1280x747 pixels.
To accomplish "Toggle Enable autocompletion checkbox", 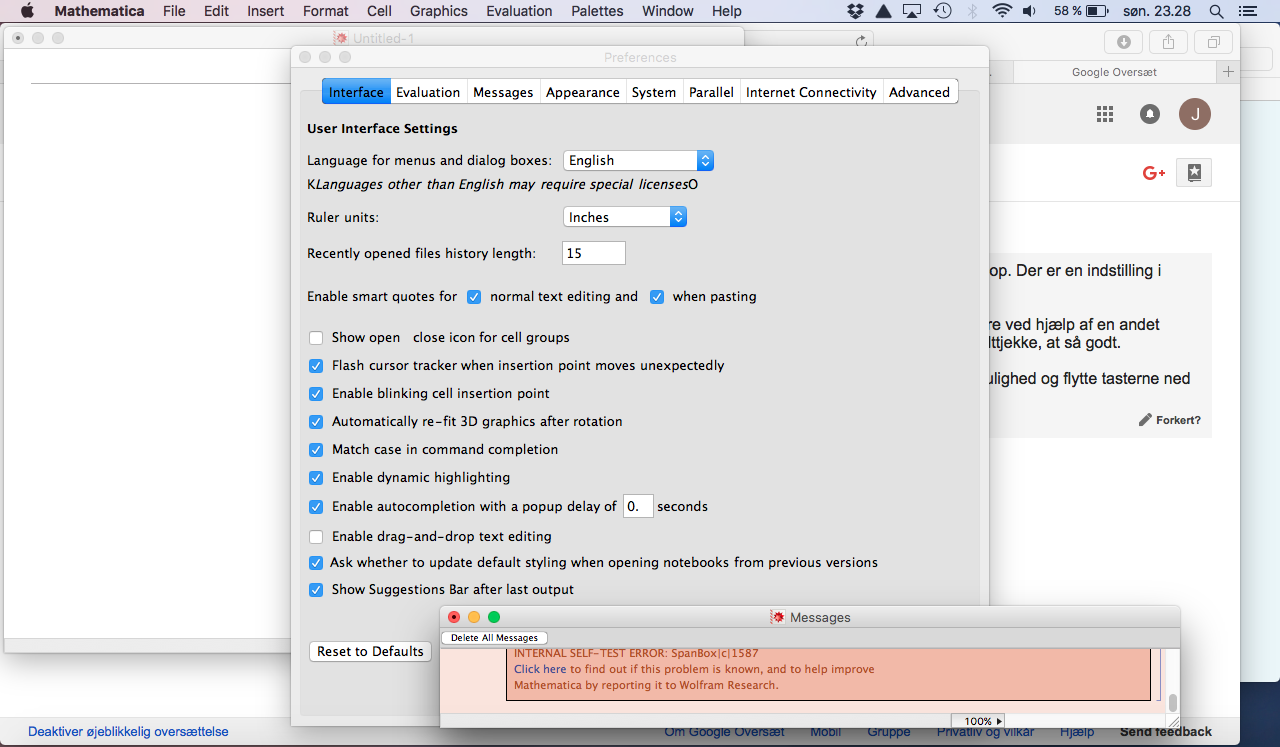I will tap(316, 507).
